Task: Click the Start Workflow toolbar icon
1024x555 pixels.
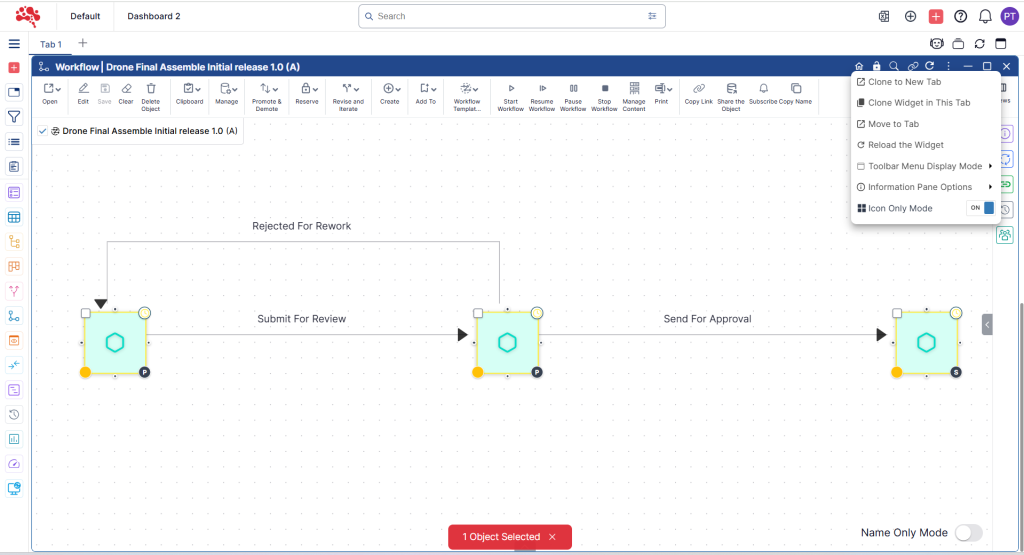Action: 510,89
